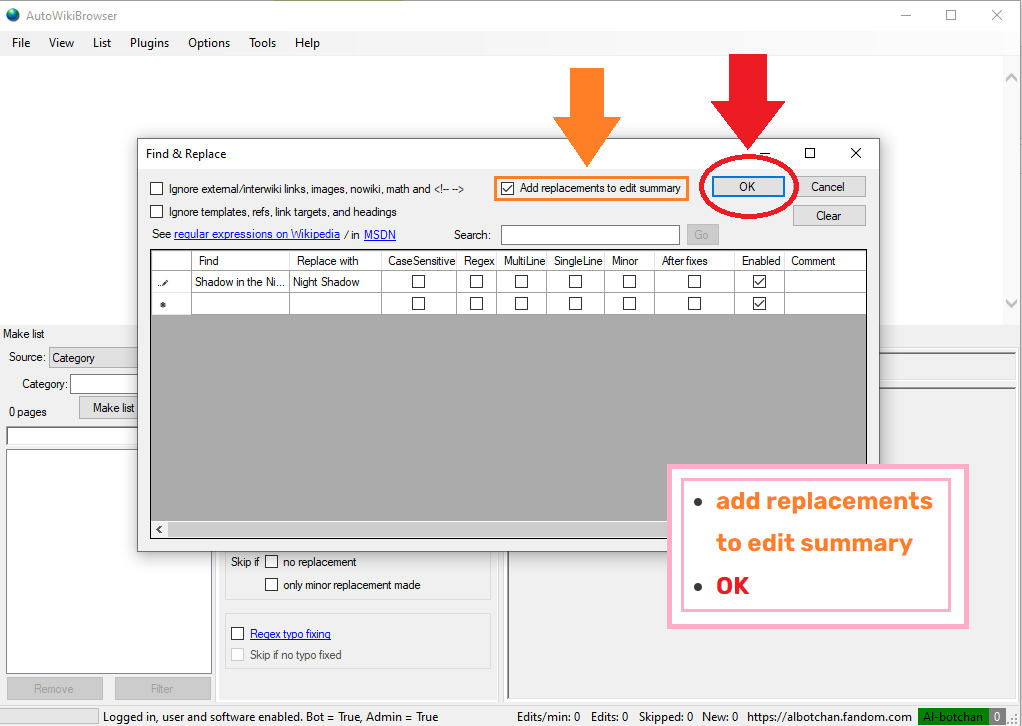Image resolution: width=1022 pixels, height=726 pixels.
Task: Click the row edit pencil icon
Action: pyautogui.click(x=164, y=283)
